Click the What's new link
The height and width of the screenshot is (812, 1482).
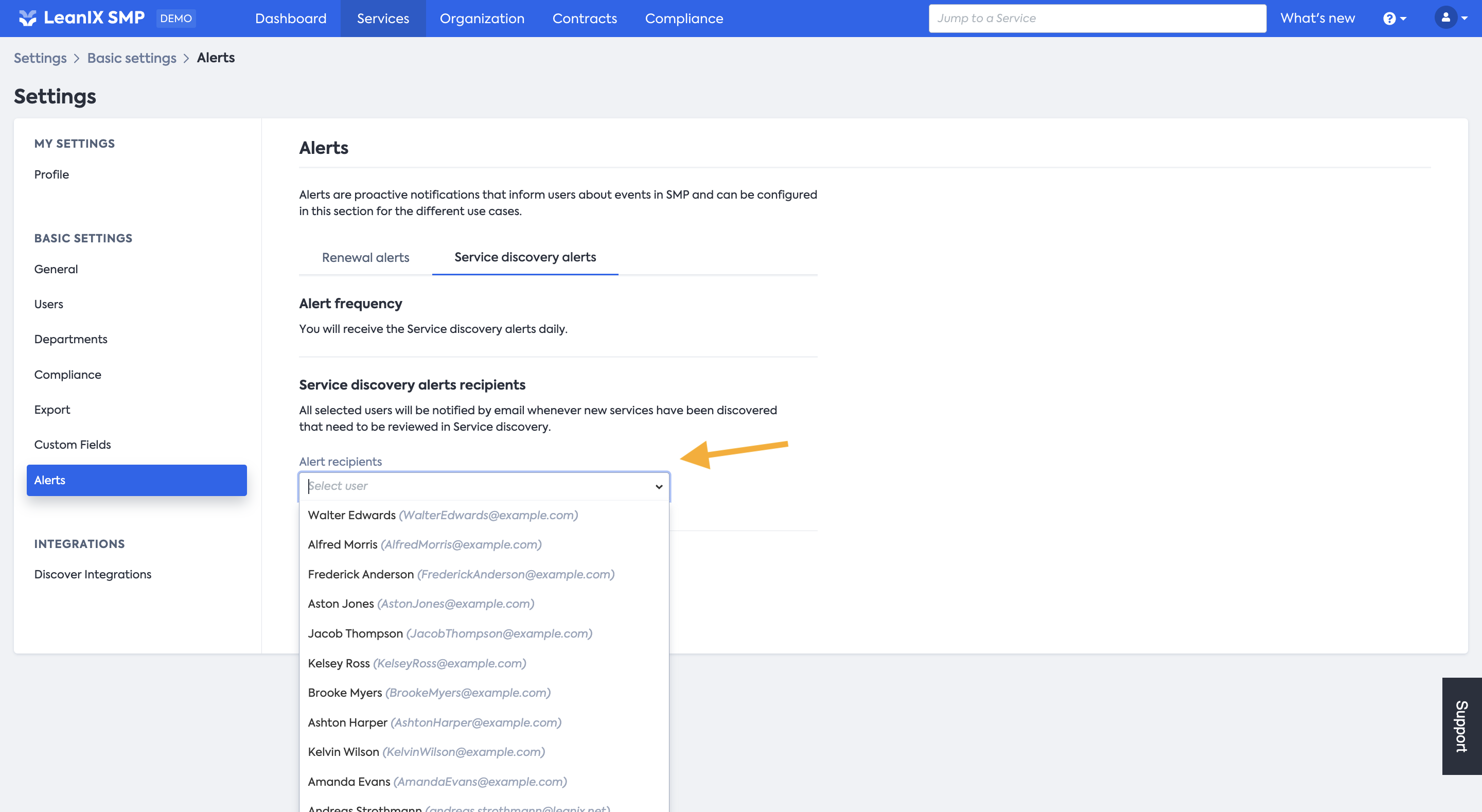click(x=1317, y=19)
